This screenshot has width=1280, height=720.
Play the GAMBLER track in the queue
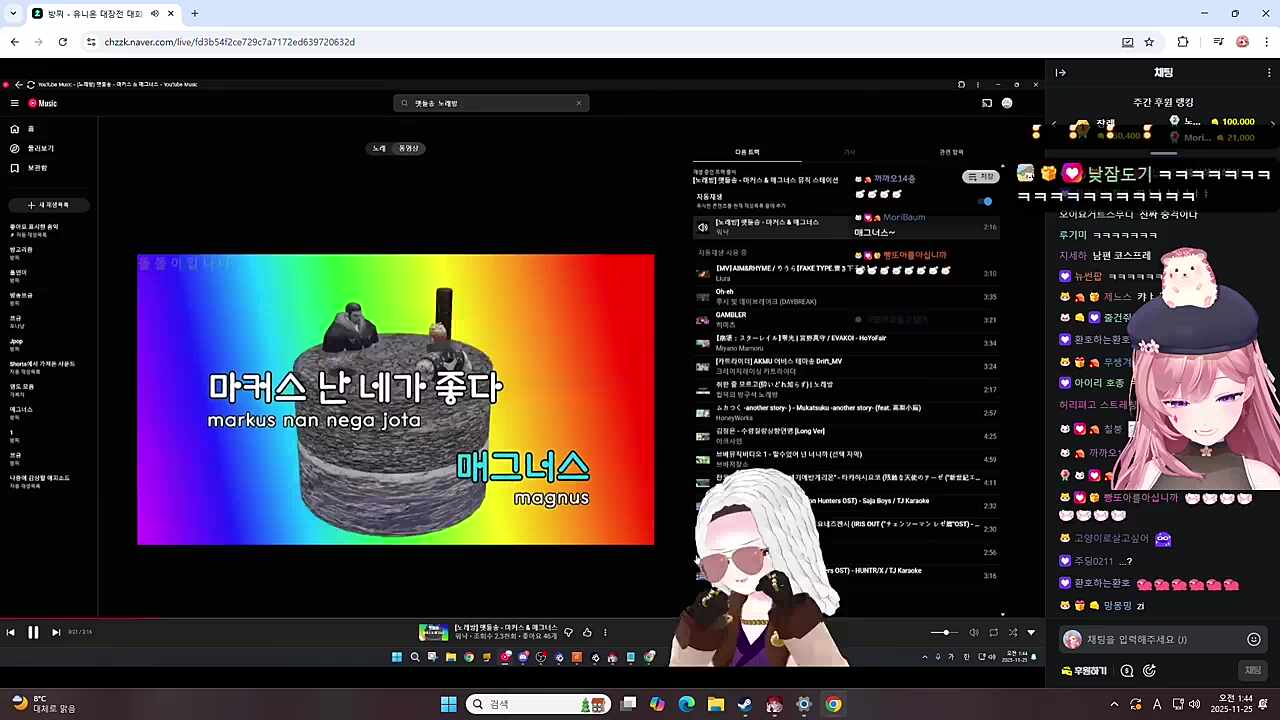pos(847,319)
